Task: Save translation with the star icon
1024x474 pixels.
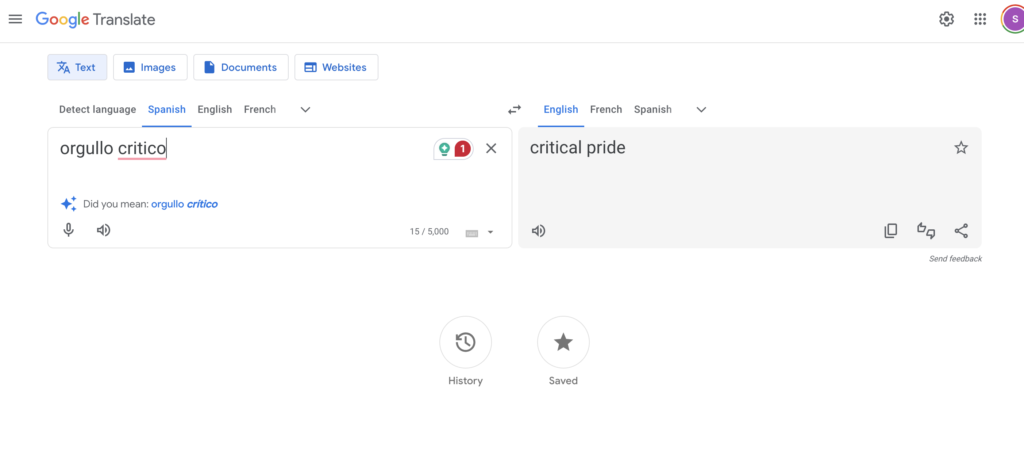Action: [961, 148]
